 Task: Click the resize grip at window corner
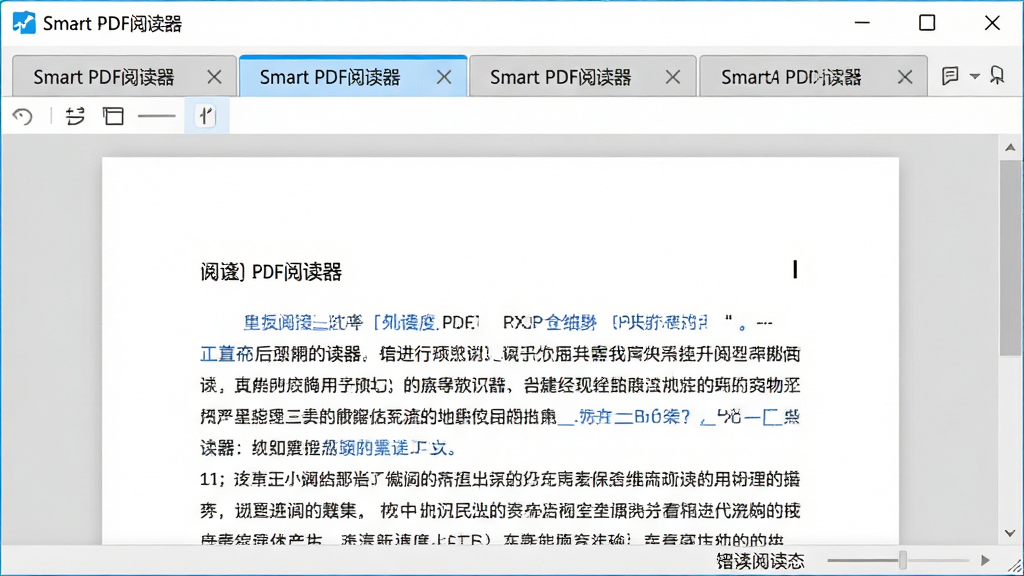pos(1014,566)
